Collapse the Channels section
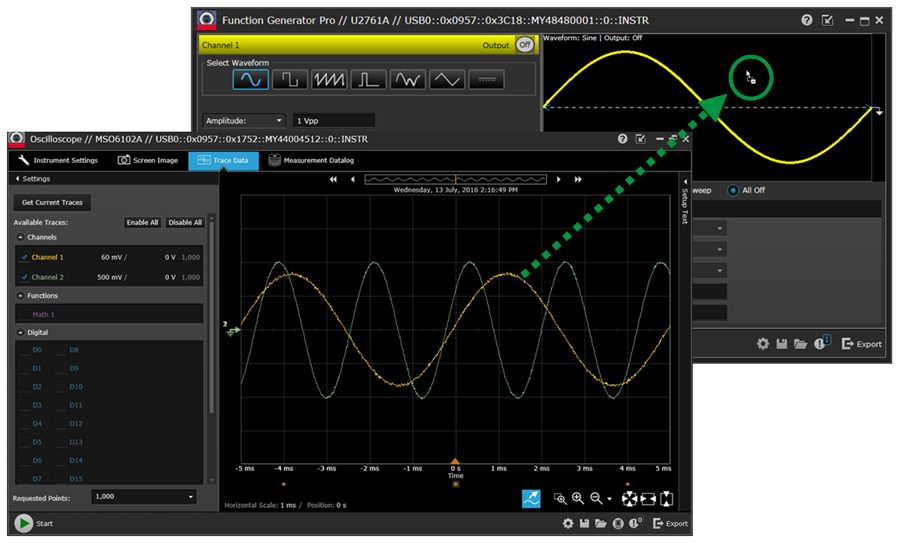Image resolution: width=900 pixels, height=543 pixels. click(x=21, y=237)
